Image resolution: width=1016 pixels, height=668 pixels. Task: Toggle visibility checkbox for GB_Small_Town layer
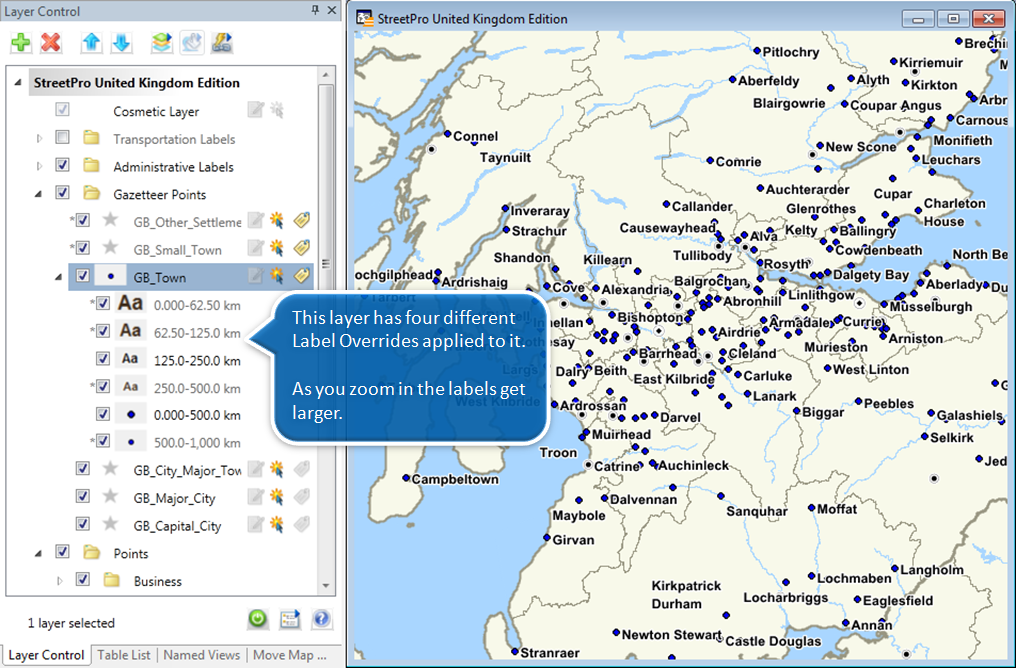[x=82, y=248]
